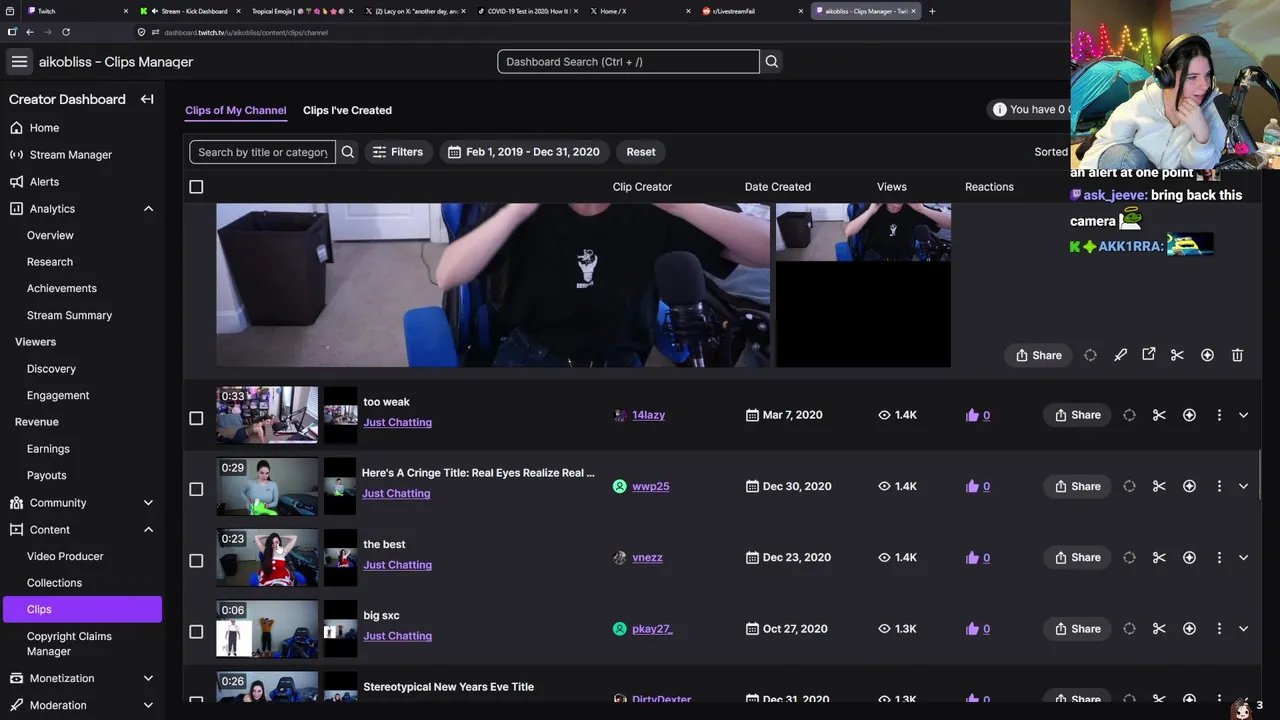Screen dimensions: 1280x720
Task: Expand the Cringe Title clip row chevron
Action: (1243, 486)
